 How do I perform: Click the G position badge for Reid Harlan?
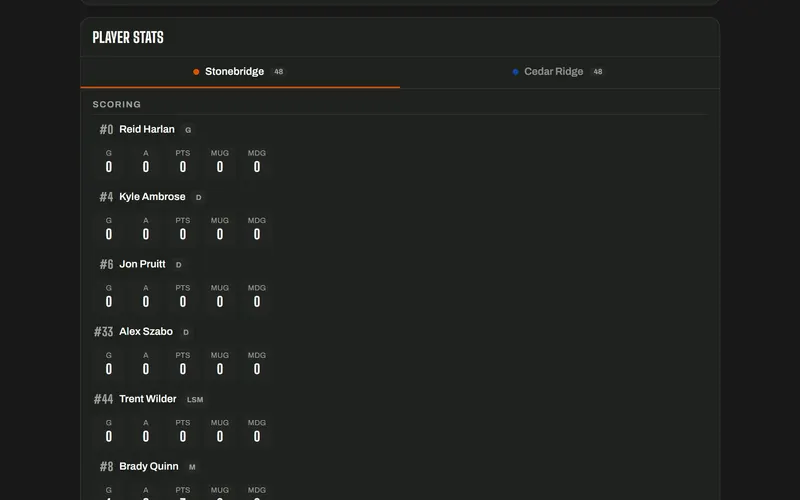point(188,130)
